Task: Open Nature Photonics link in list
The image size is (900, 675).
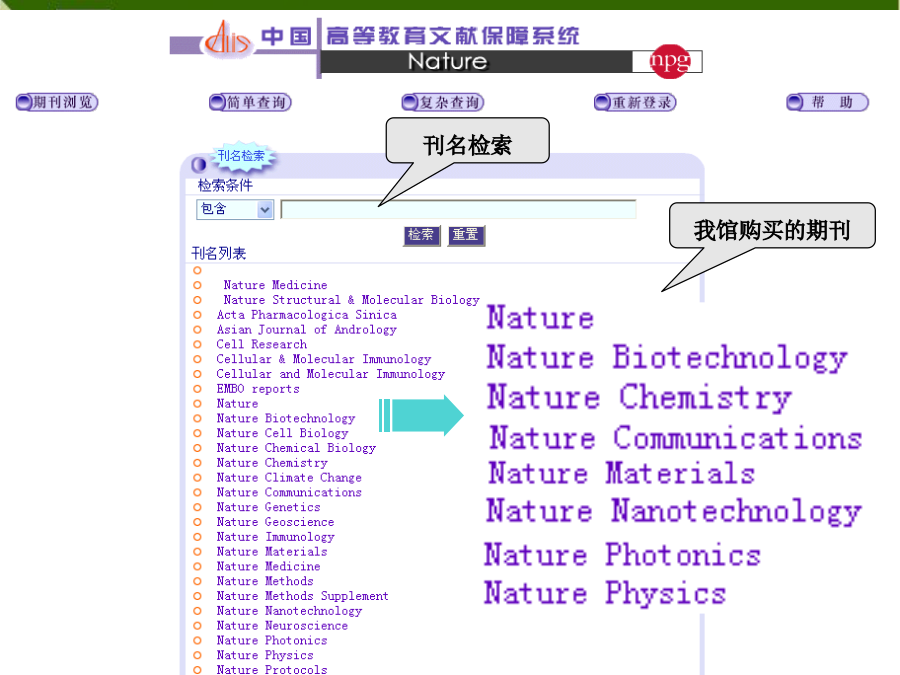Action: tap(272, 641)
